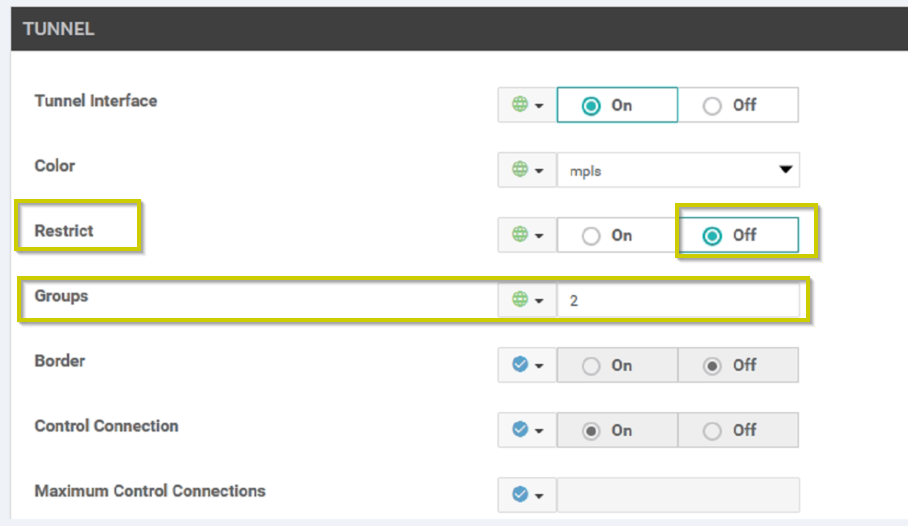Set Tunnel Interface to Off

coord(738,105)
